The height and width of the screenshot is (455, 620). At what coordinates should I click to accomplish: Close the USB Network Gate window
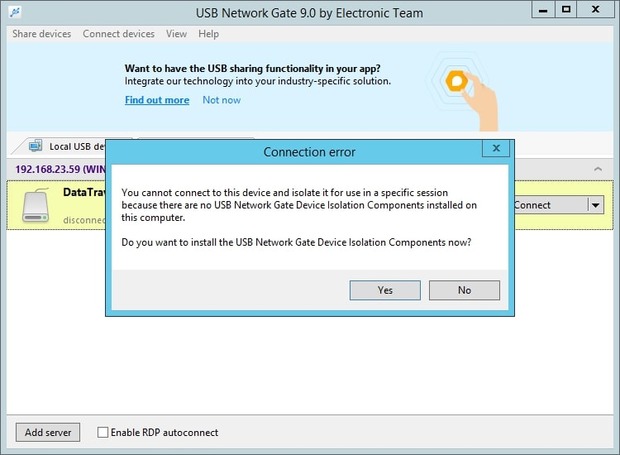[595, 9]
